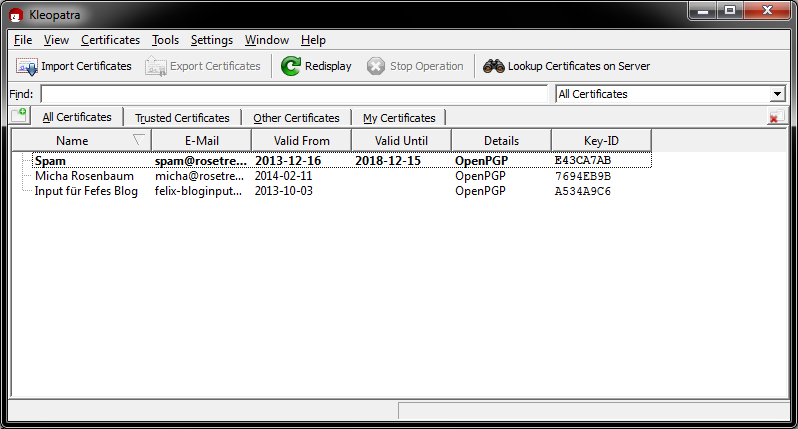The width and height of the screenshot is (798, 429).
Task: Click the Redisplay green refresh icon
Action: click(x=290, y=66)
